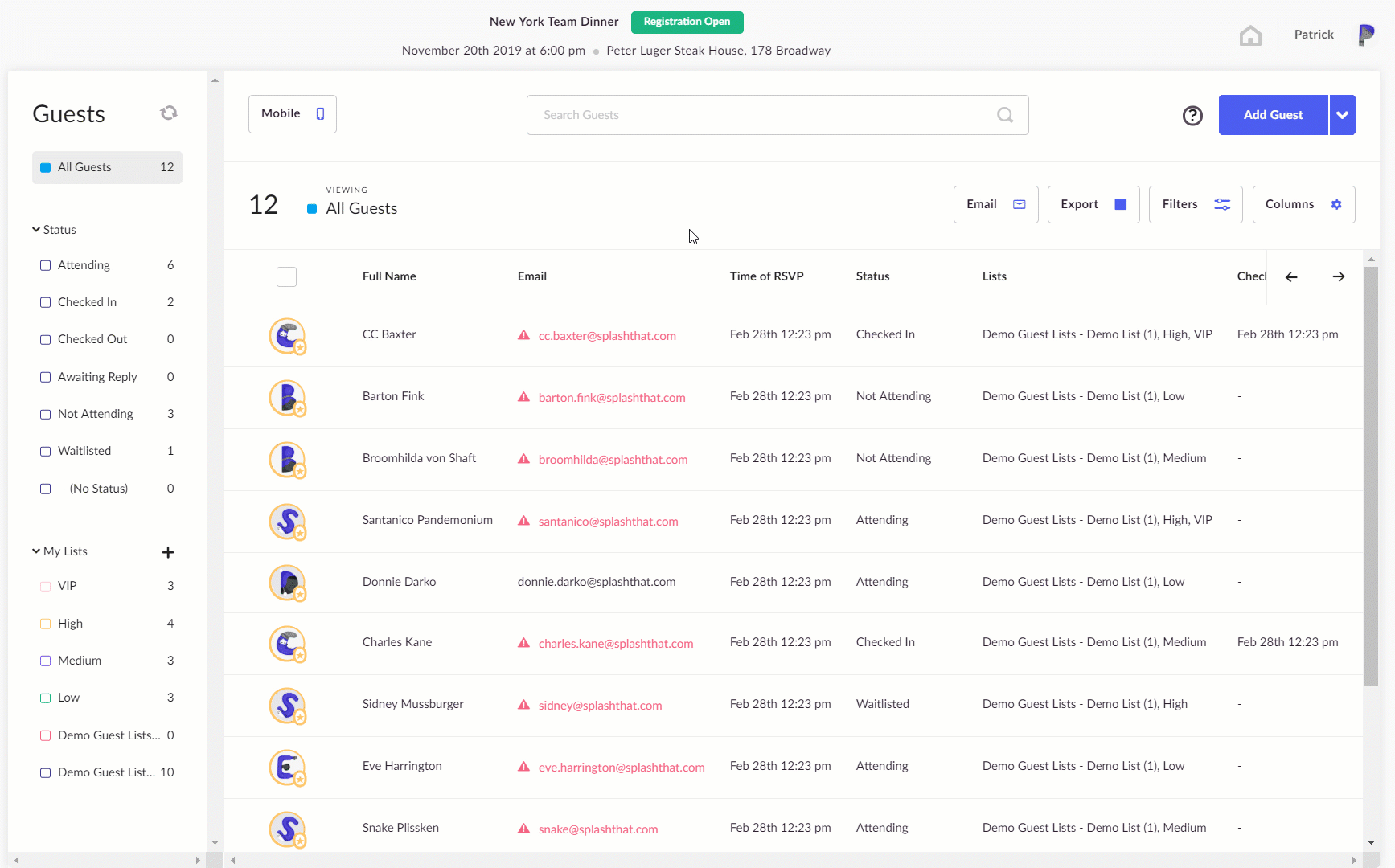Screen dimensions: 1395x868
Task: Click the Mobile button
Action: [x=293, y=114]
